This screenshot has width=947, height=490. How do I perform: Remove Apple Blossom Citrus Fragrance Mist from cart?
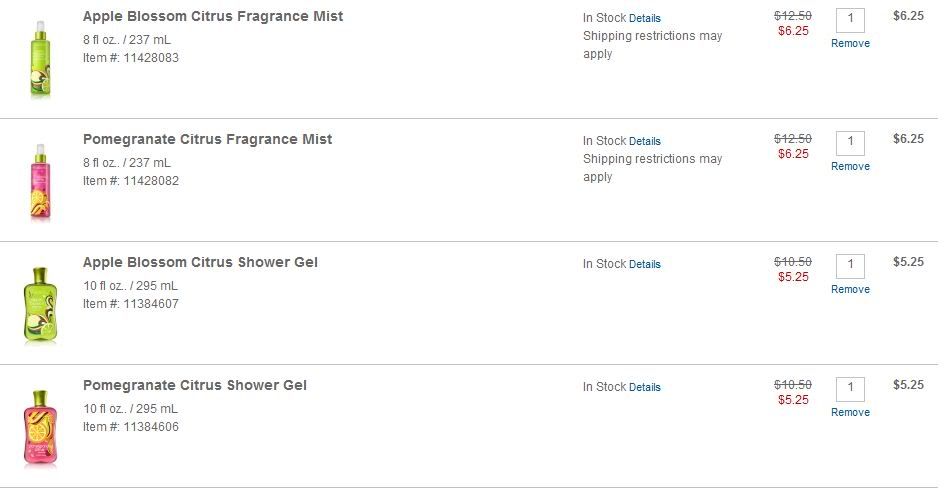(850, 44)
